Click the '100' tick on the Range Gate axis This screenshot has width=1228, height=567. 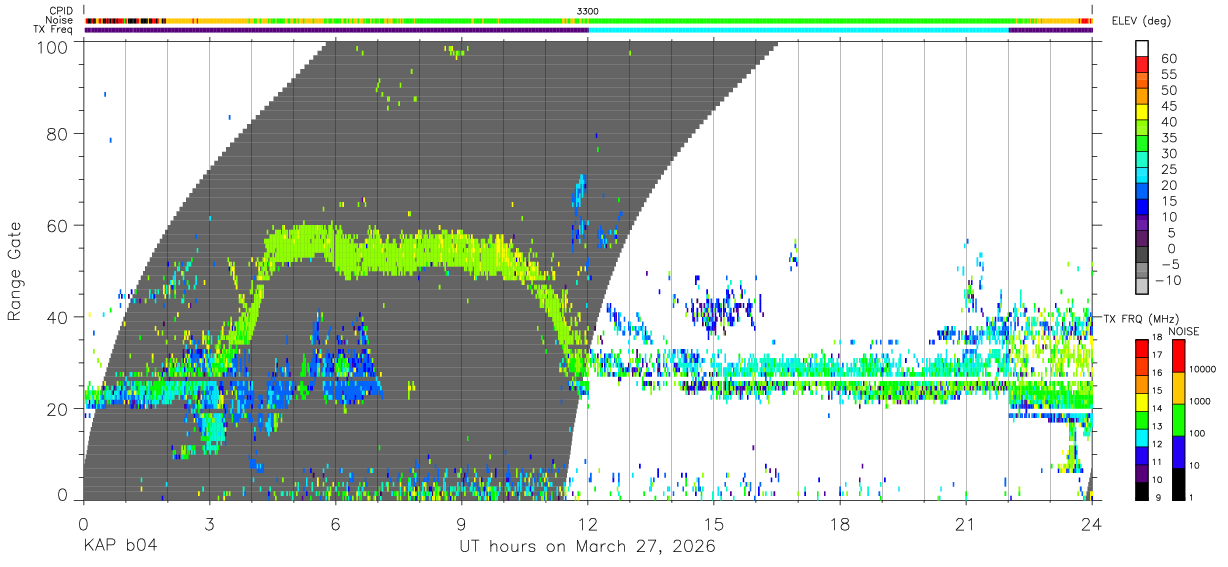52,46
